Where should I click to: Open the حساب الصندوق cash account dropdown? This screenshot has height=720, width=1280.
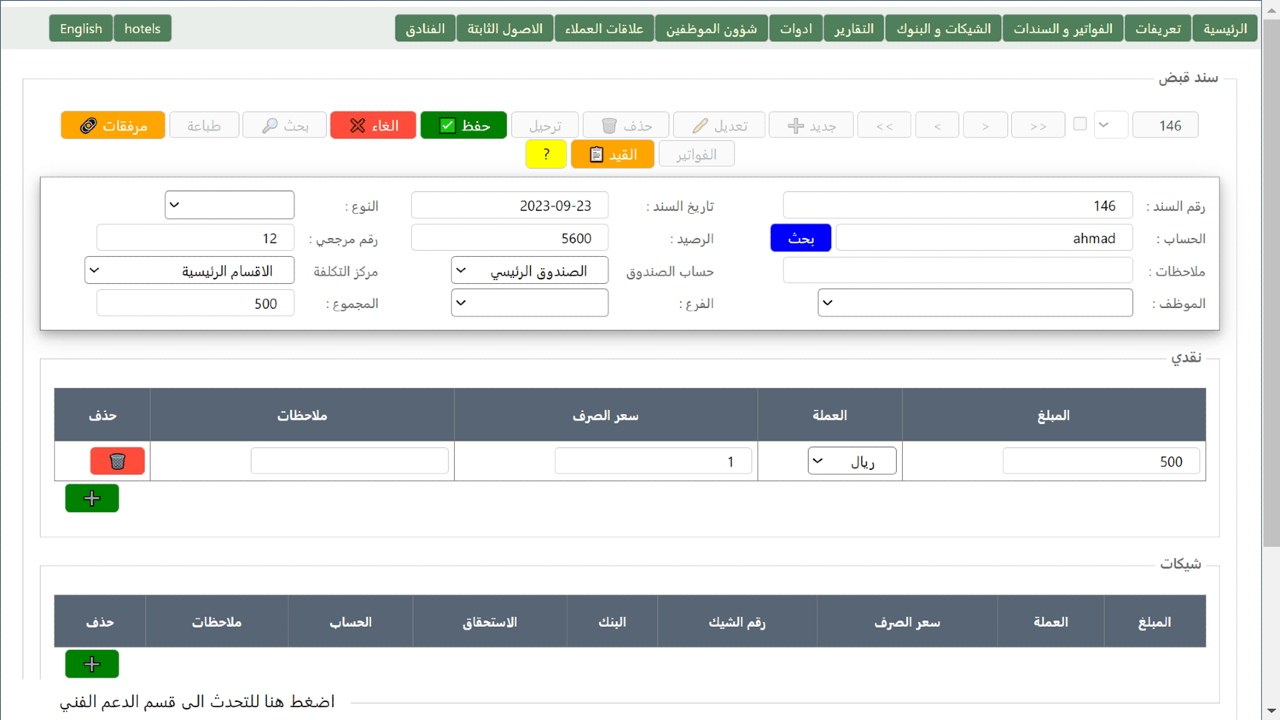[x=529, y=271]
